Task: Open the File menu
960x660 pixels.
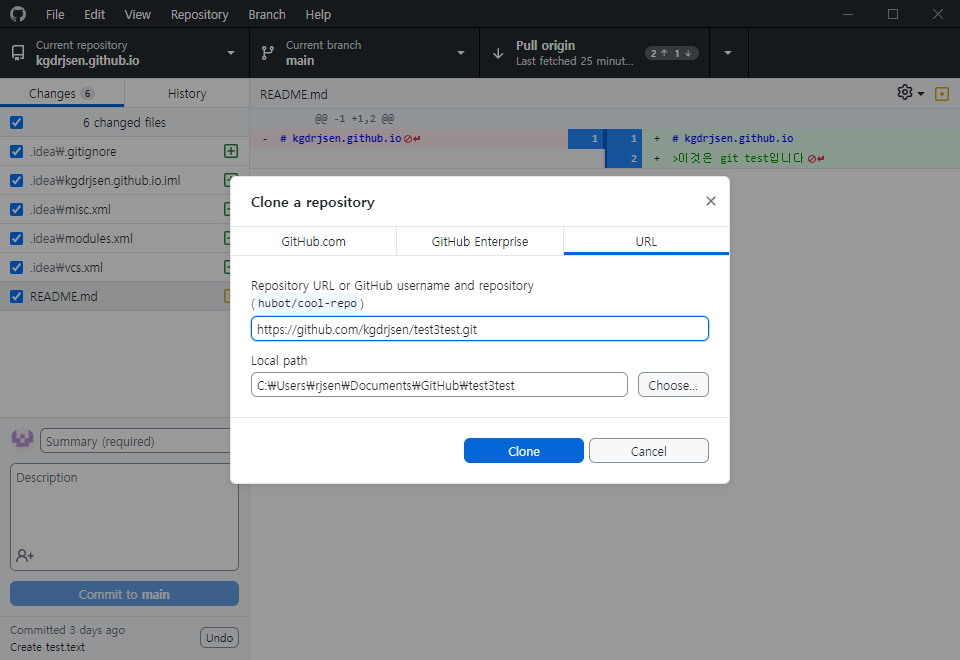Action: [x=55, y=14]
